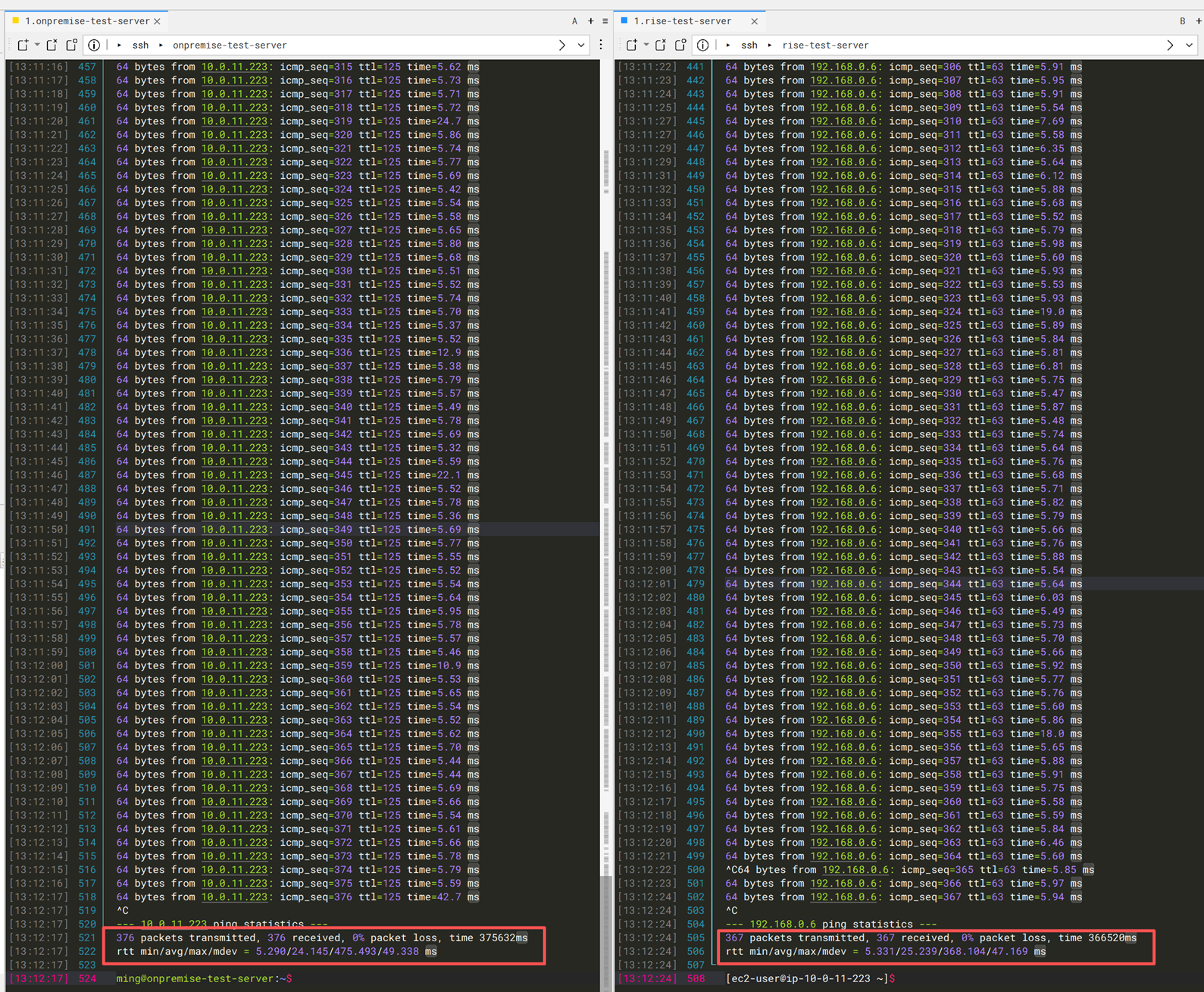Click line number 457 in left gutter
This screenshot has height=992, width=1204.
click(x=87, y=67)
